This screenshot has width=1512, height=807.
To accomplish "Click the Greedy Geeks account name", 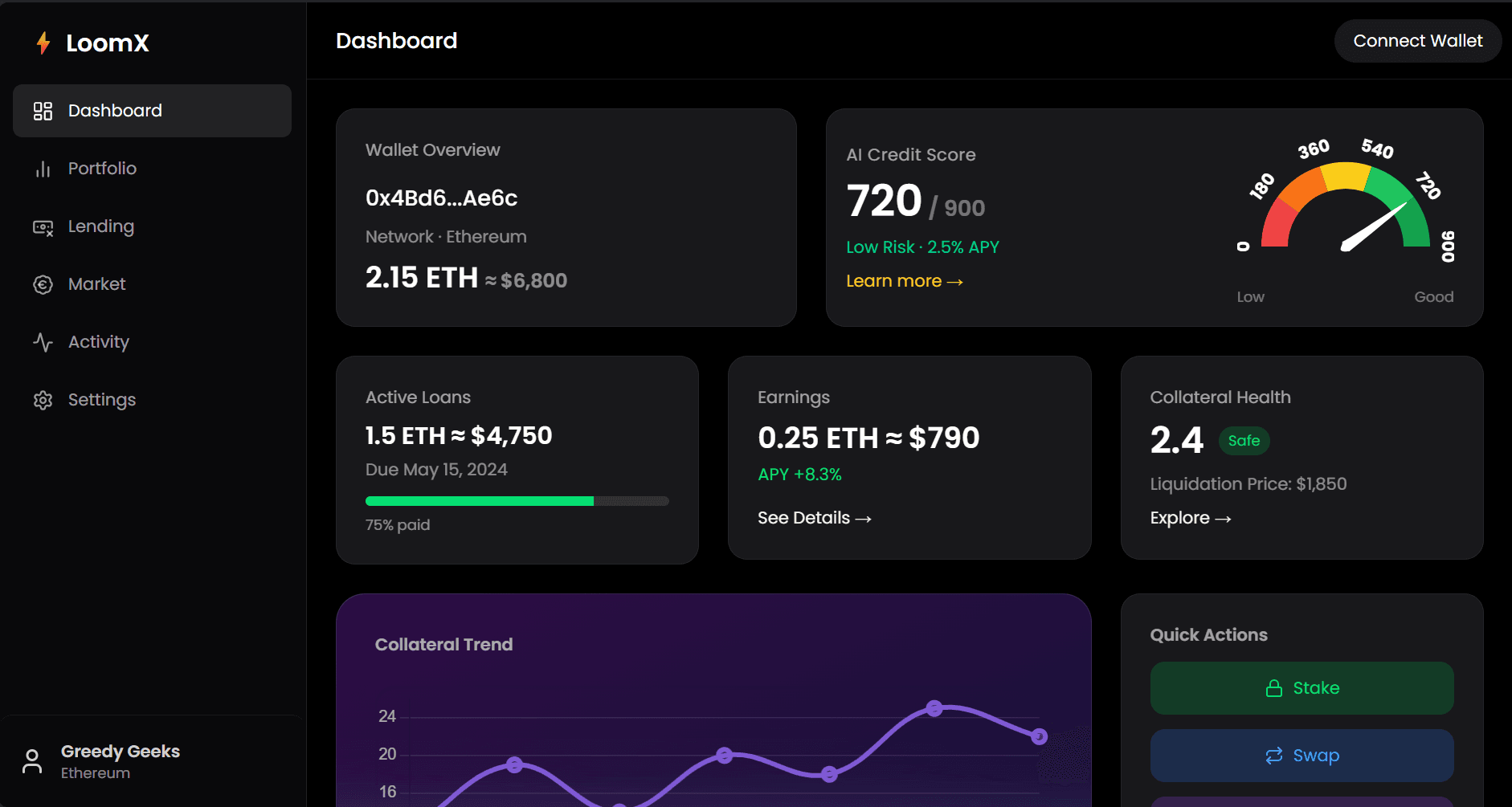I will (x=121, y=752).
